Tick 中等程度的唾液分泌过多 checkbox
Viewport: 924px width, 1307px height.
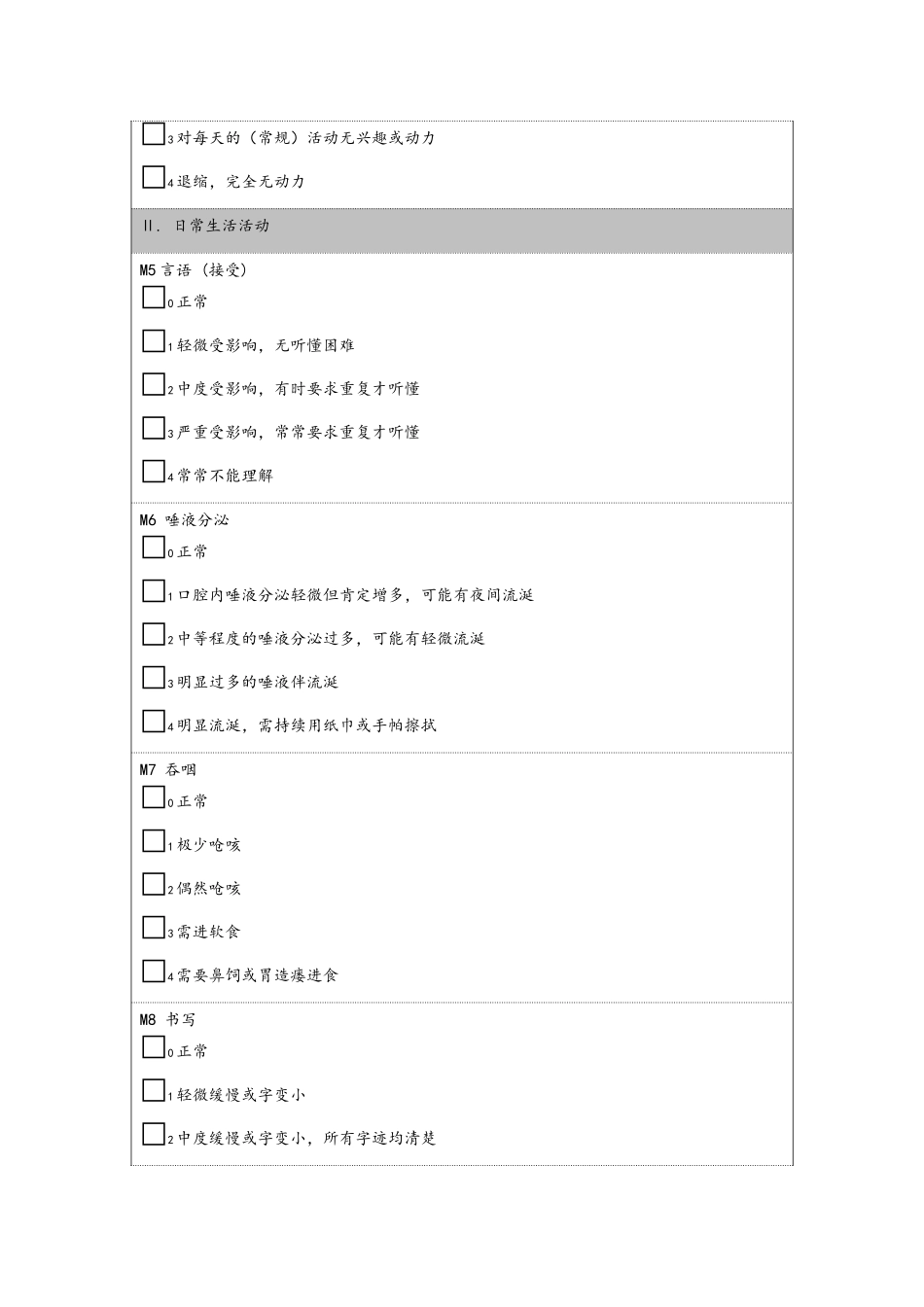[x=153, y=635]
